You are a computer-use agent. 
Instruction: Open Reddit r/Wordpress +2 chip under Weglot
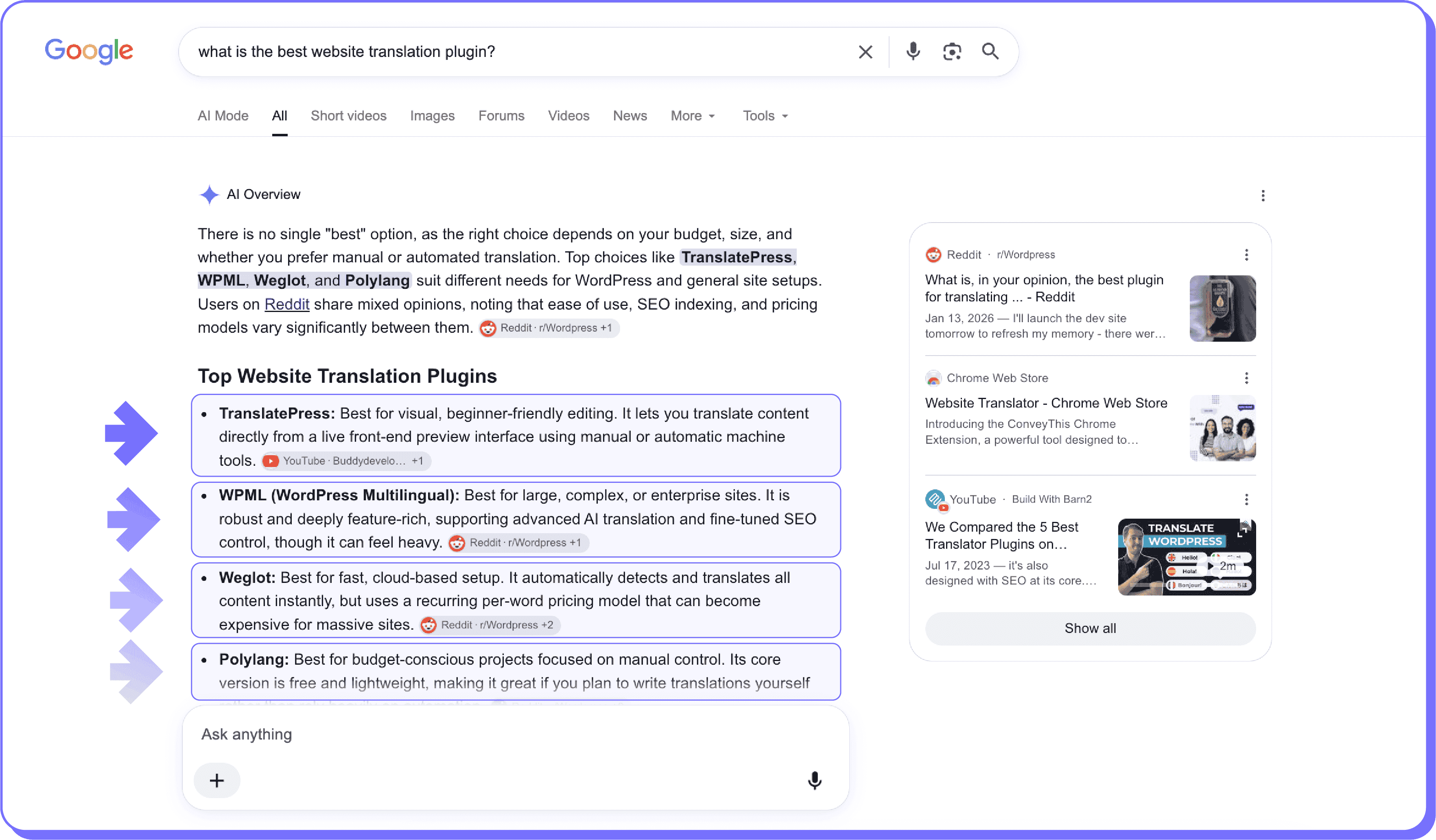(x=490, y=625)
